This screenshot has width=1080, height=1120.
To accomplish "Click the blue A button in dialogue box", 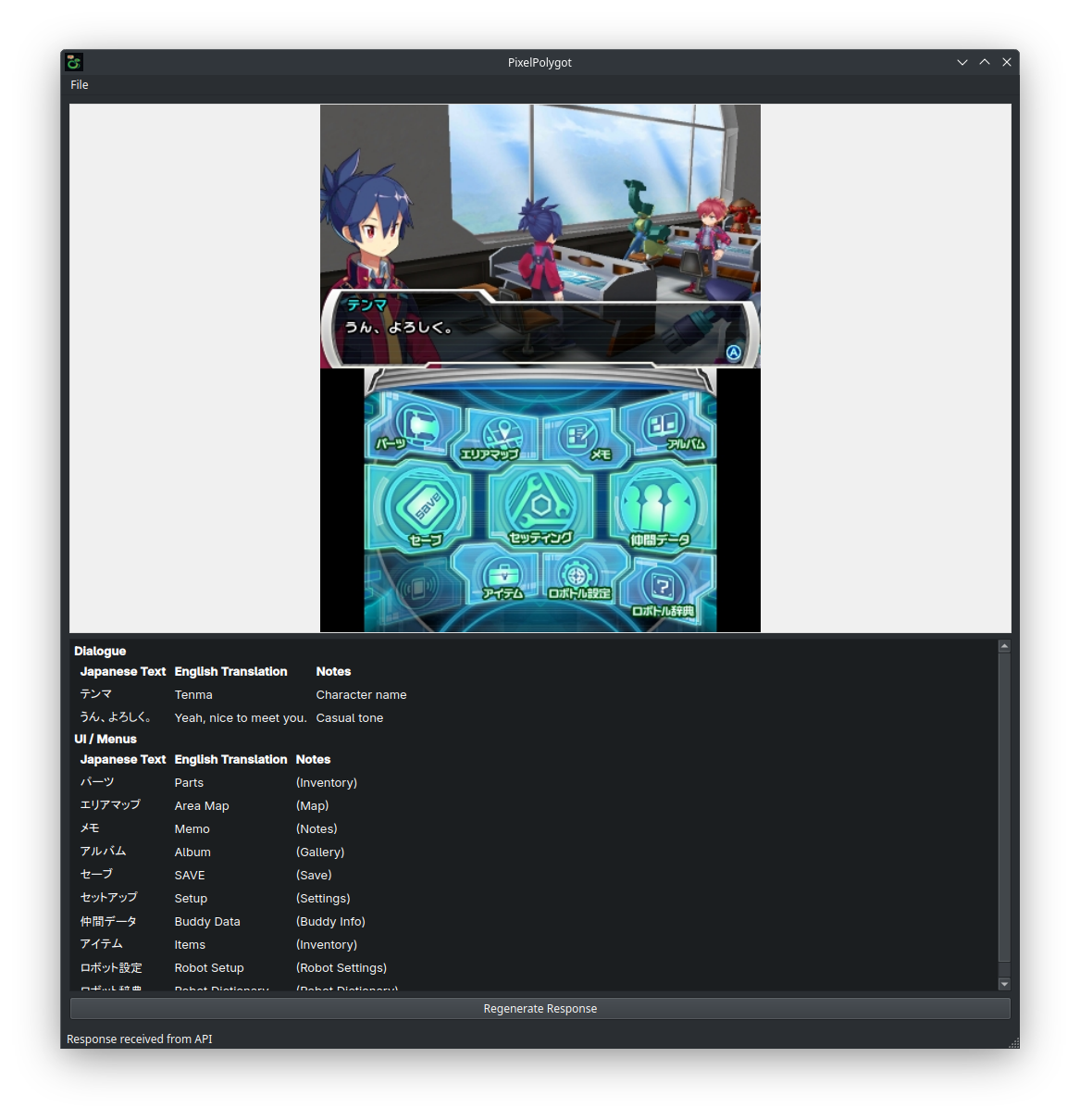I will coord(734,353).
